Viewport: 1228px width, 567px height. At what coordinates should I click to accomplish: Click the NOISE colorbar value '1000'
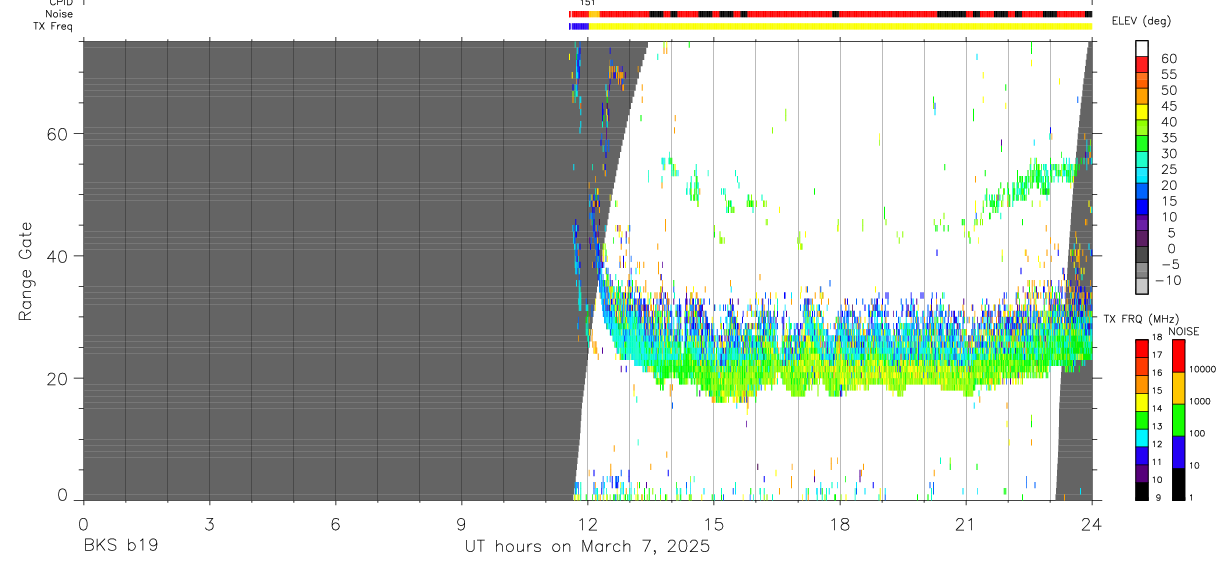click(1200, 401)
